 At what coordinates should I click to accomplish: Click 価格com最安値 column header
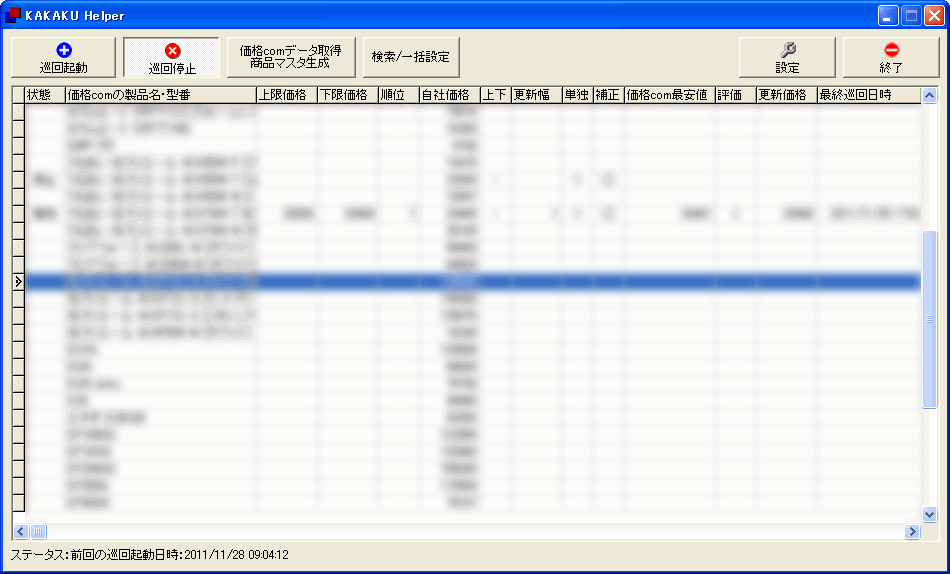(x=669, y=95)
